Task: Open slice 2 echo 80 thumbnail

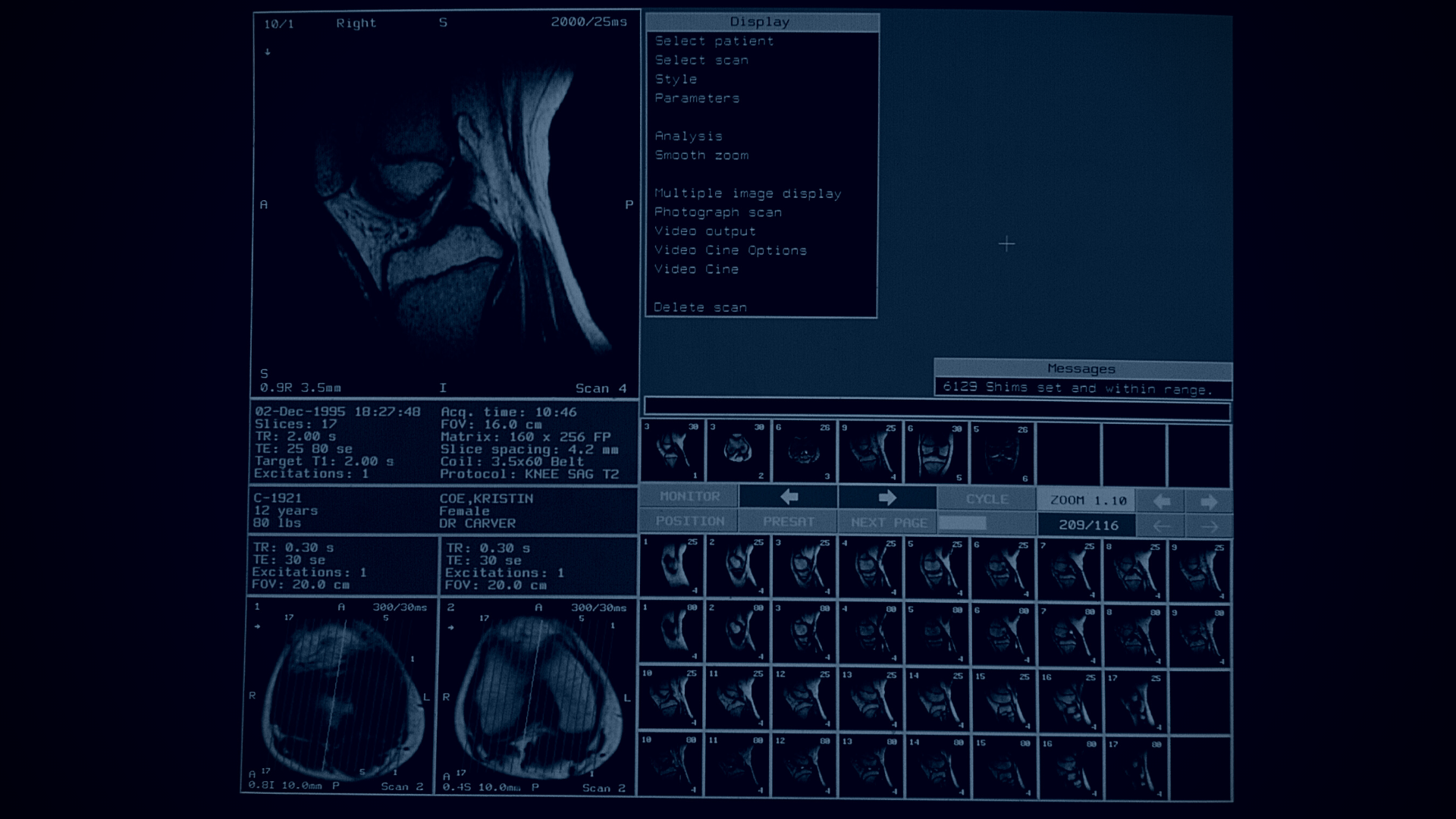Action: (x=737, y=633)
